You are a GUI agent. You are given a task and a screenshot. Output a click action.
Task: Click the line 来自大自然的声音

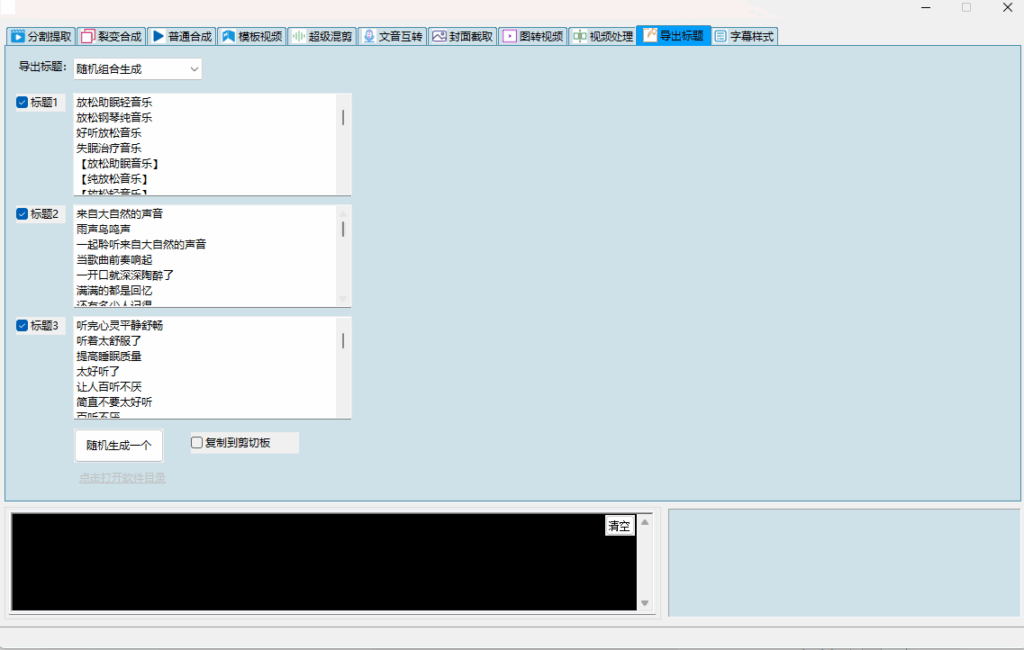(120, 214)
